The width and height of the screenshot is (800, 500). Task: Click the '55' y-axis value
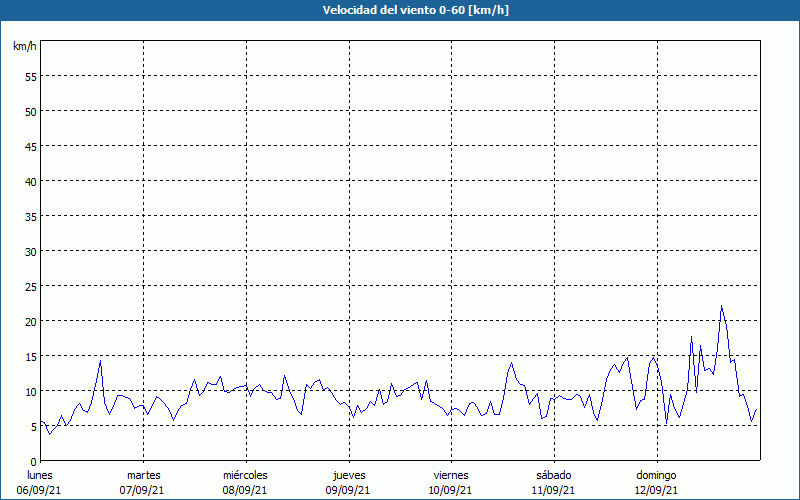pyautogui.click(x=31, y=77)
